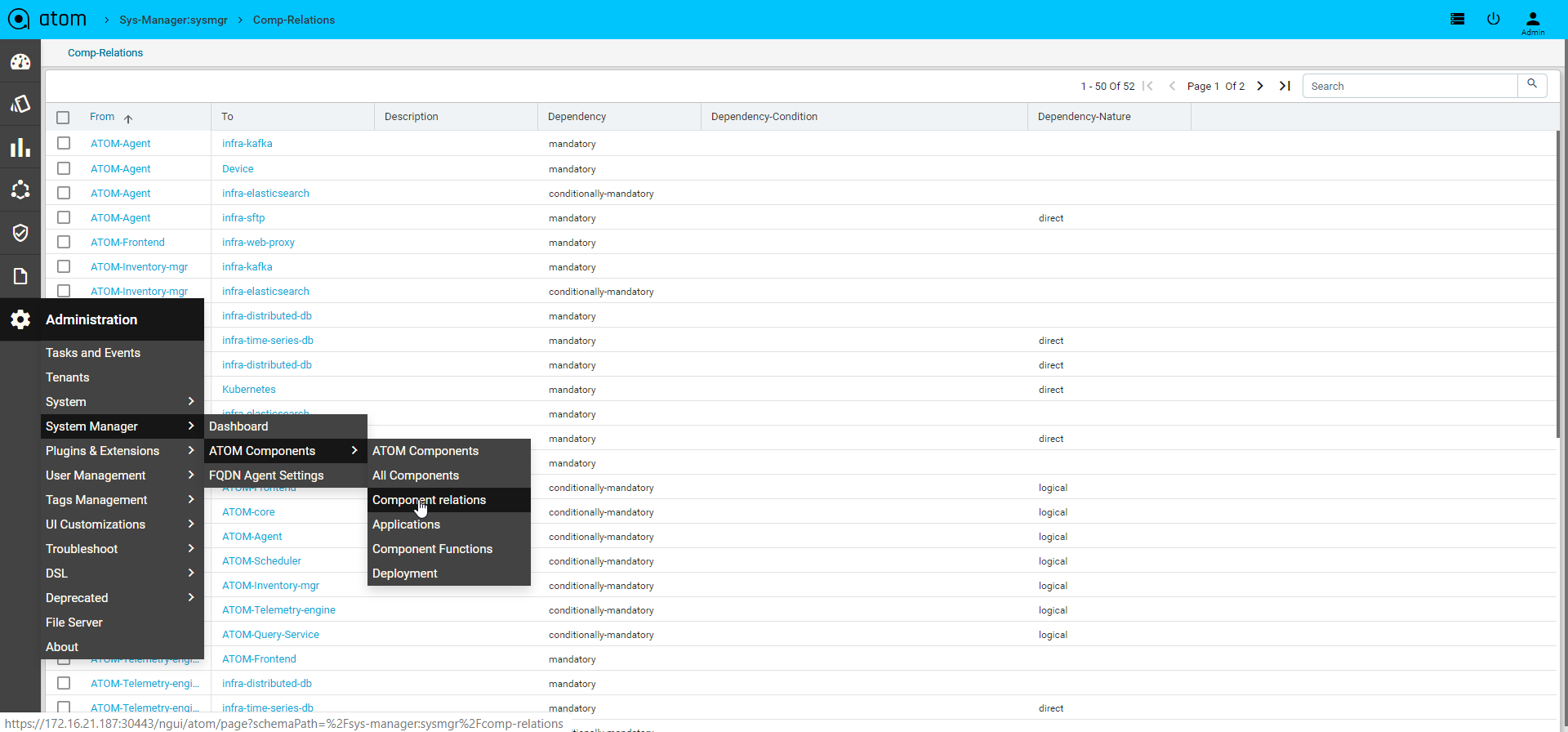The width and height of the screenshot is (1568, 732).
Task: Open the bar chart monitoring sidebar icon
Action: 20,148
